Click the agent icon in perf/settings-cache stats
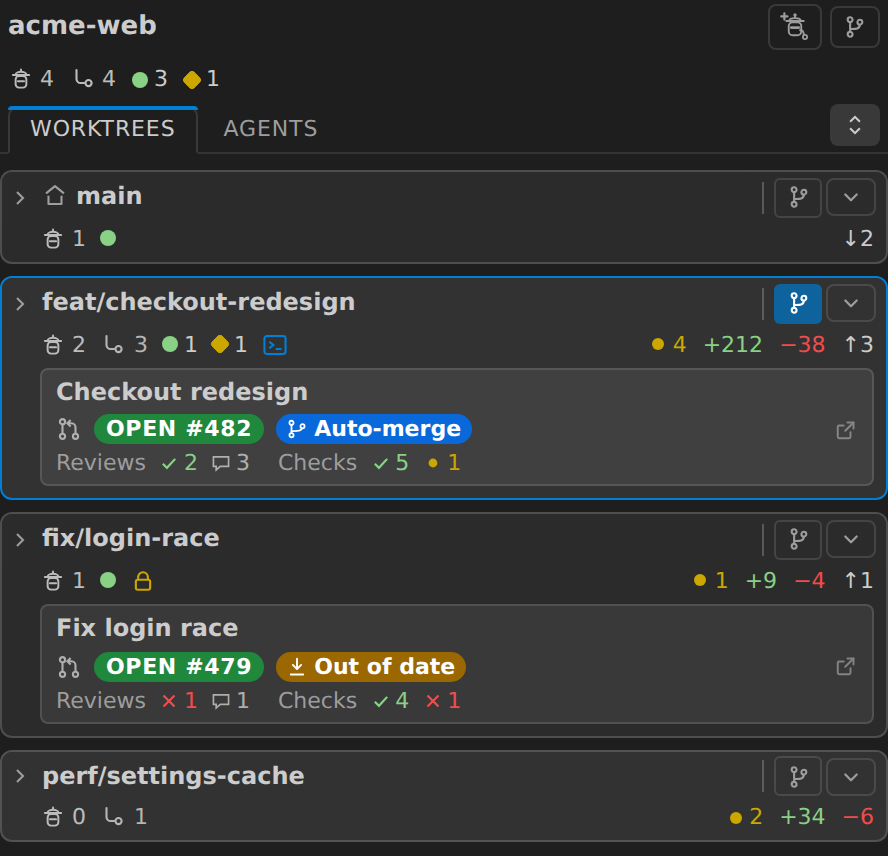The image size is (888, 856). click(x=53, y=817)
